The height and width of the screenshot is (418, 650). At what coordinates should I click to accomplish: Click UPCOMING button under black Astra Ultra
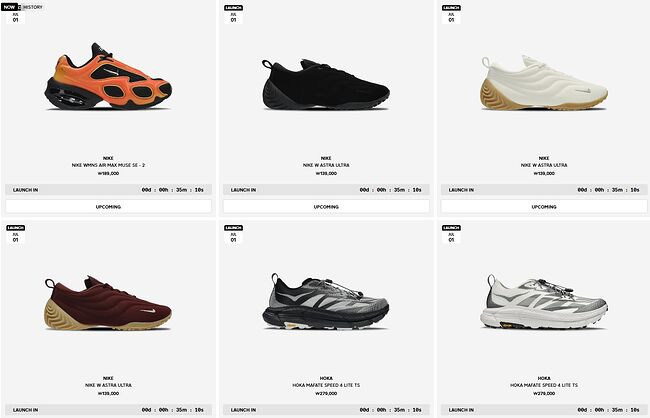326,207
